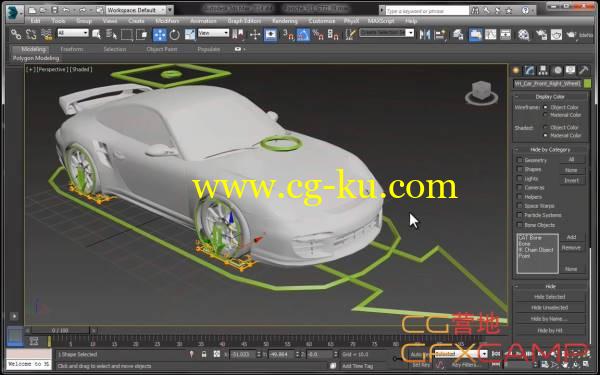Expand the Polygon Modeling ribbon panel
Screen dimensions: 600x375
(36, 58)
